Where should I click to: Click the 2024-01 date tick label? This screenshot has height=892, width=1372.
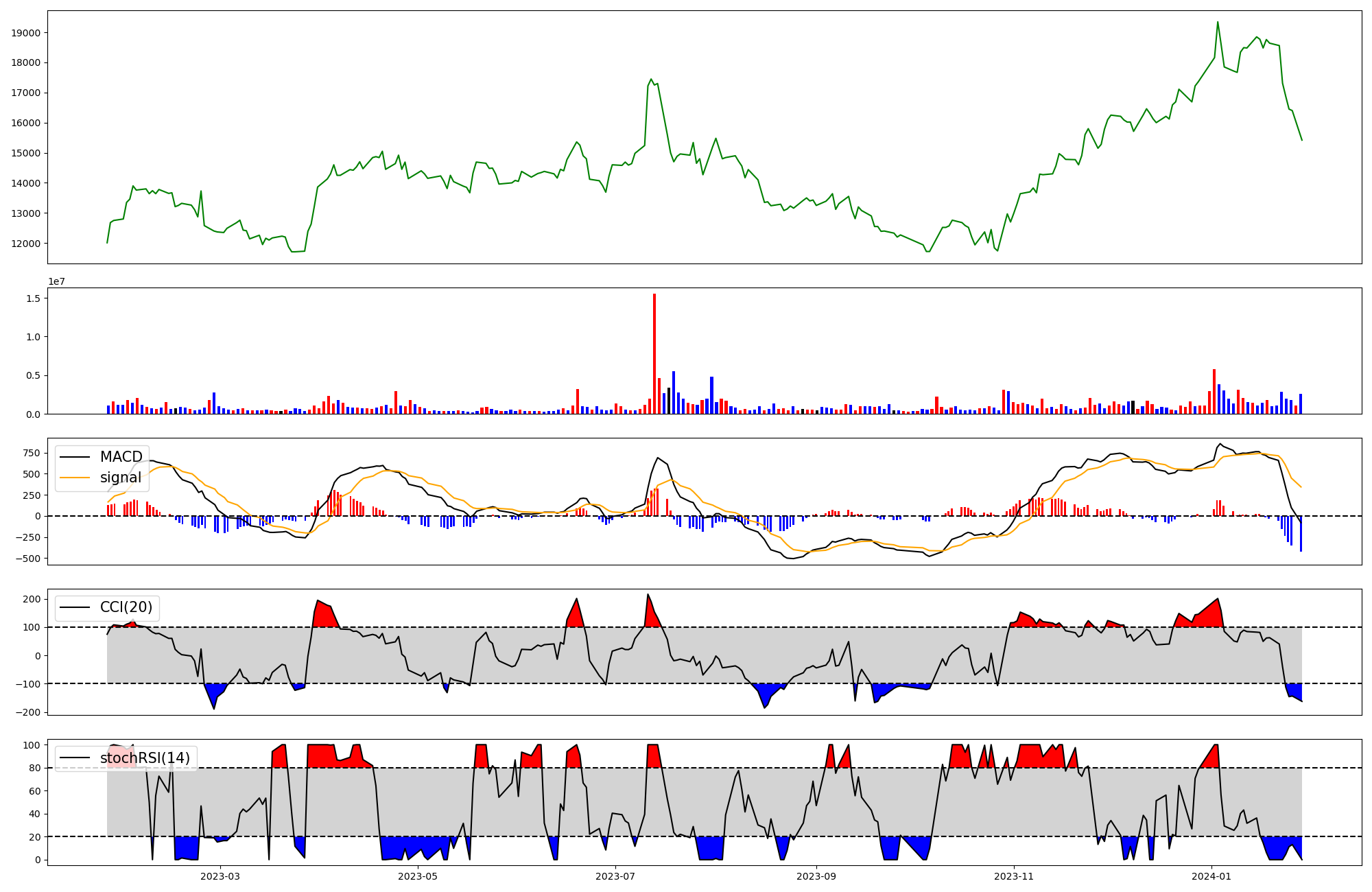(1211, 876)
